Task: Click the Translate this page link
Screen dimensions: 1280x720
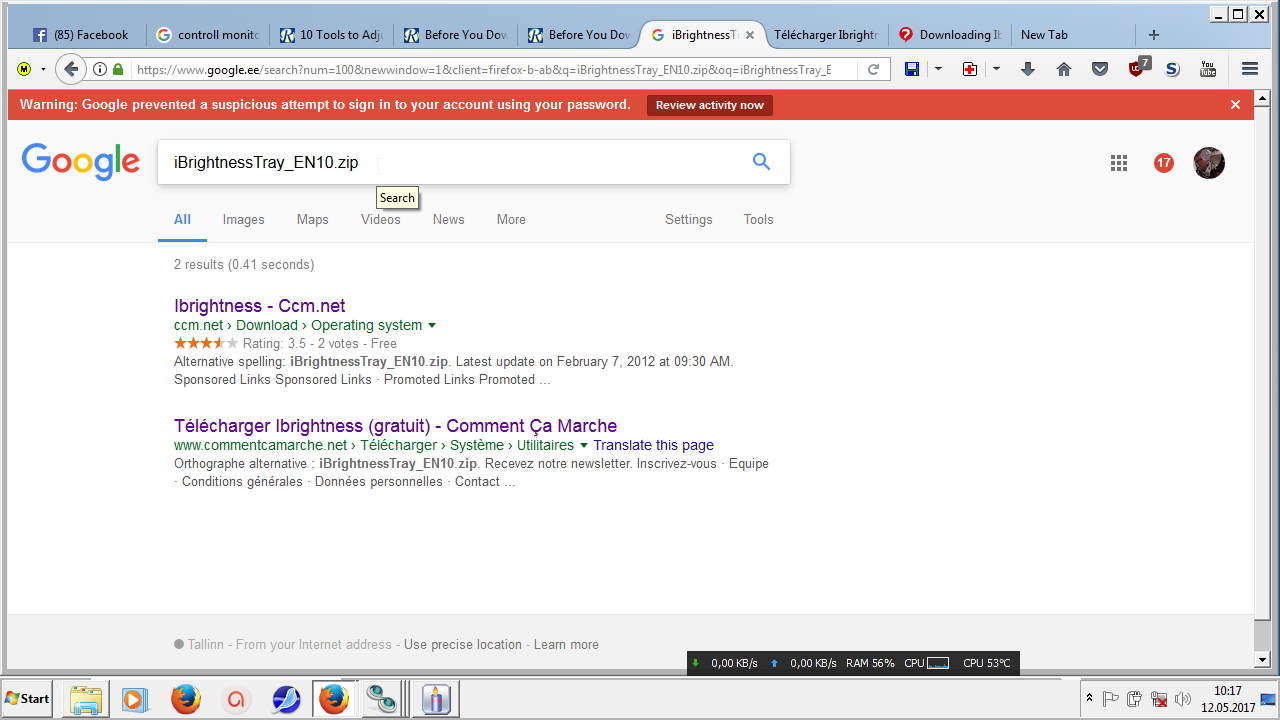Action: tap(653, 445)
